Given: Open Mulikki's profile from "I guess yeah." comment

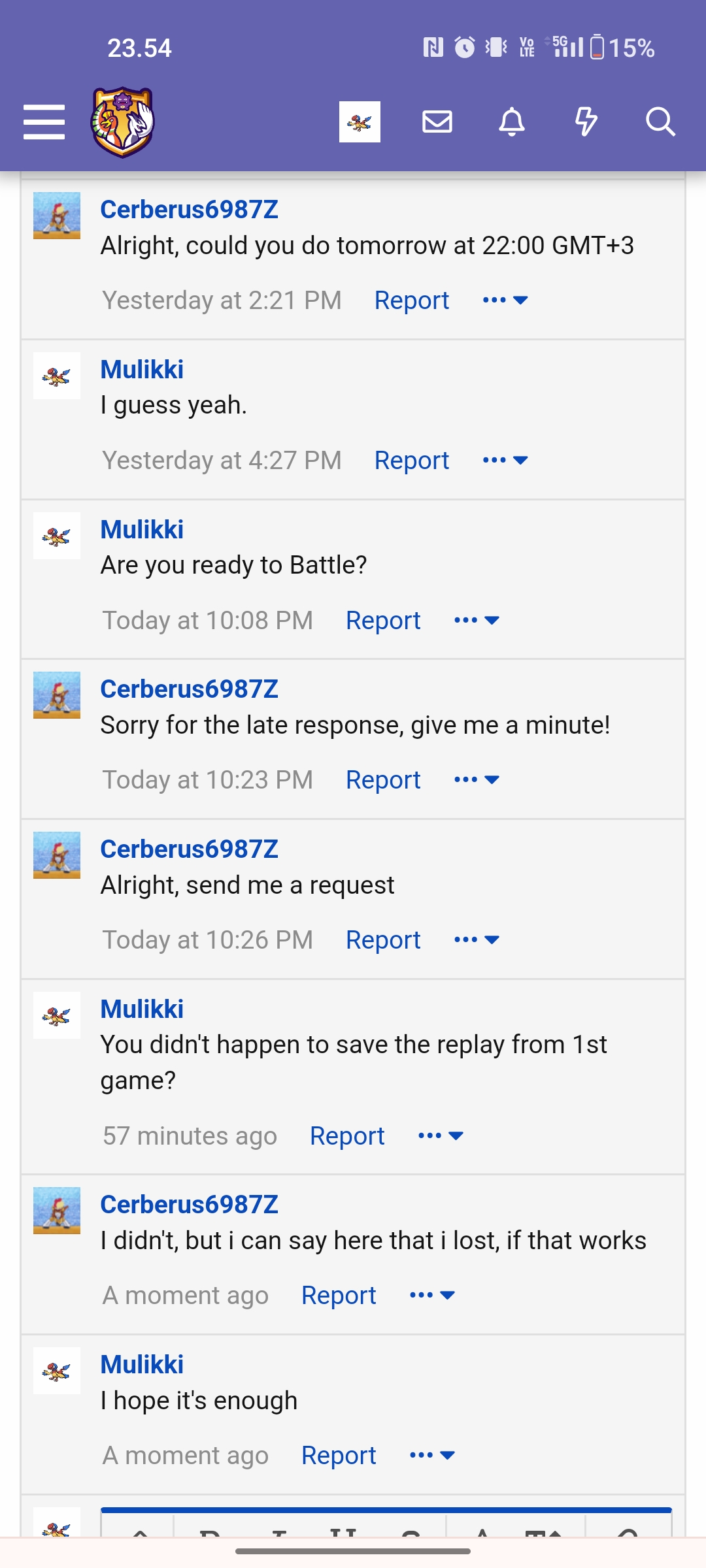Looking at the screenshot, I should [x=142, y=370].
